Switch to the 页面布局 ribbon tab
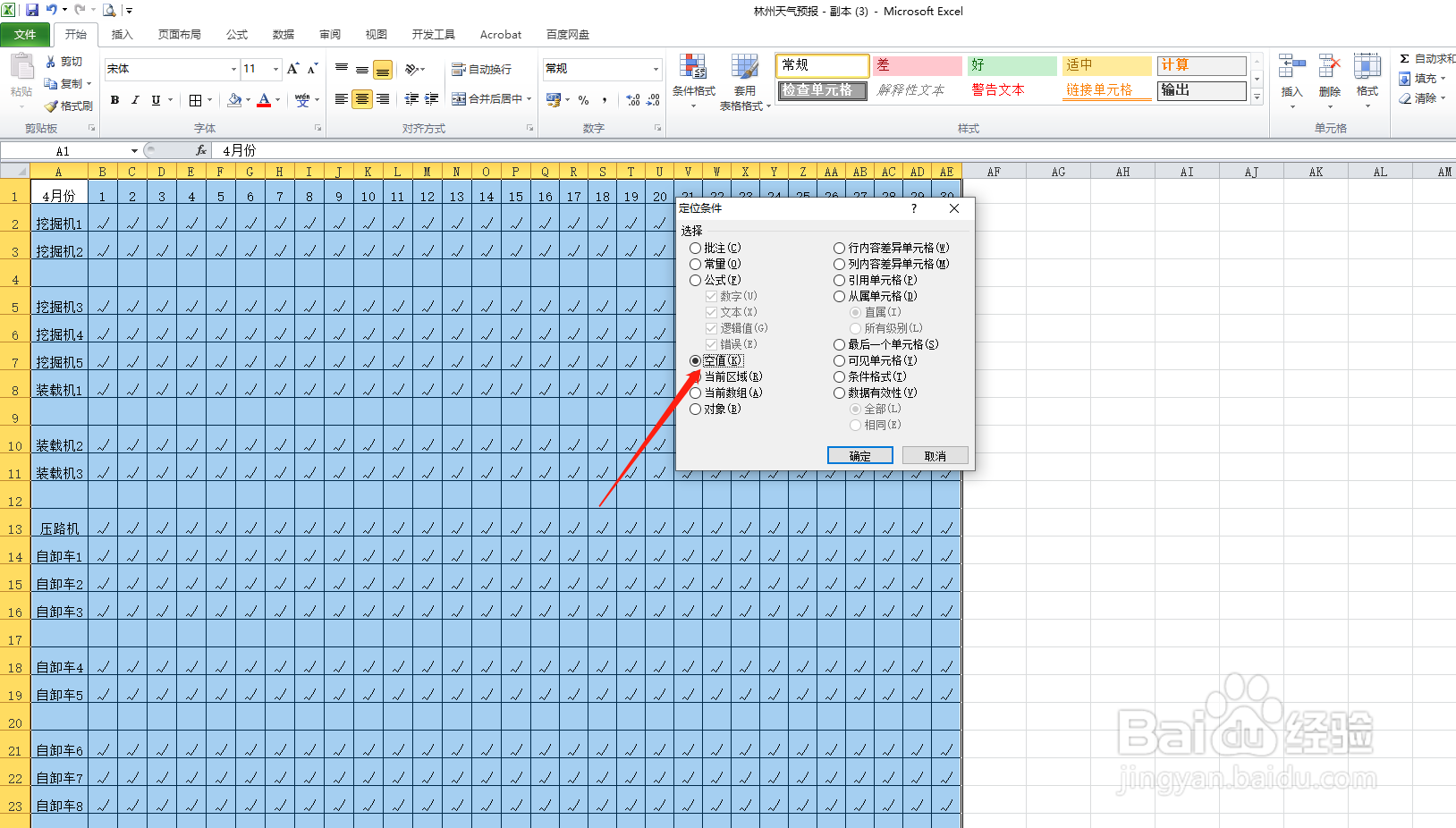This screenshot has height=828, width=1456. pyautogui.click(x=179, y=34)
